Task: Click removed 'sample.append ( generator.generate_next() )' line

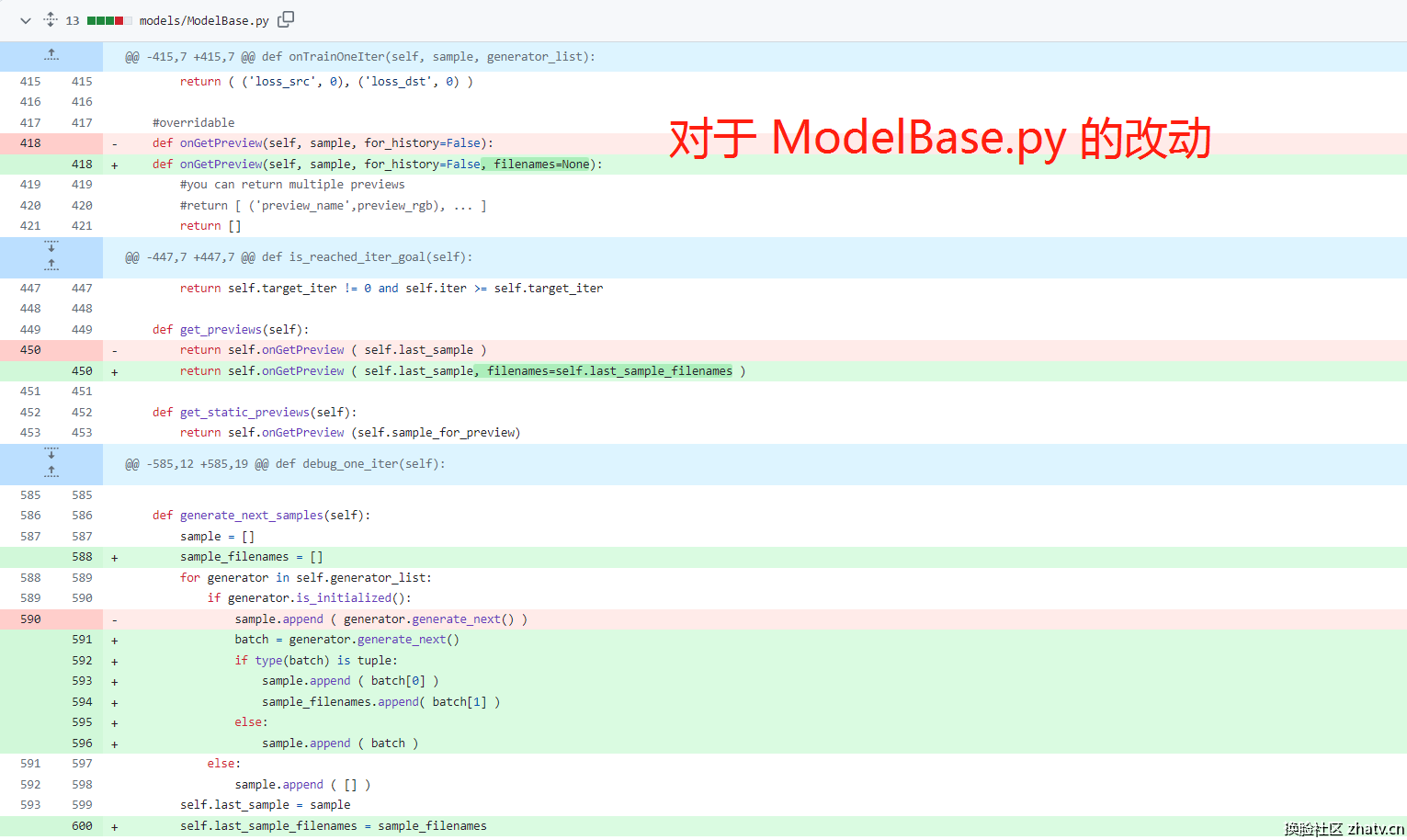Action: 380,619
